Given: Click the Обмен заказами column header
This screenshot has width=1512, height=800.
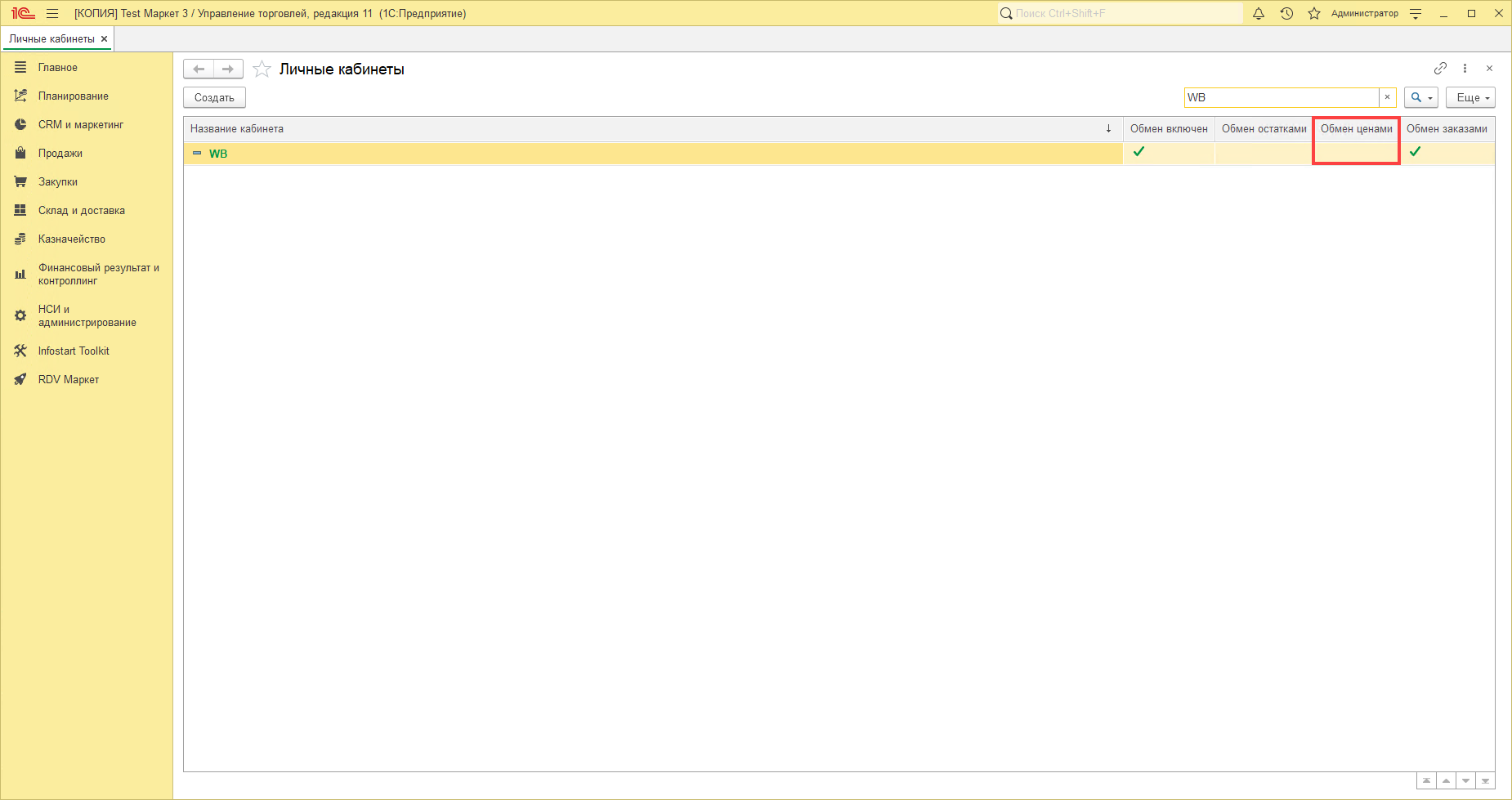Looking at the screenshot, I should pos(1447,129).
